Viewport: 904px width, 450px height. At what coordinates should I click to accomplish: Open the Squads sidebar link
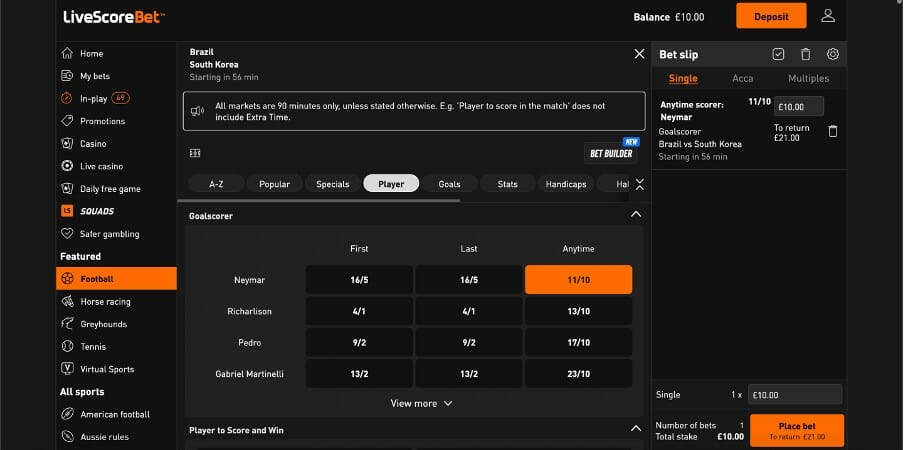(x=97, y=211)
